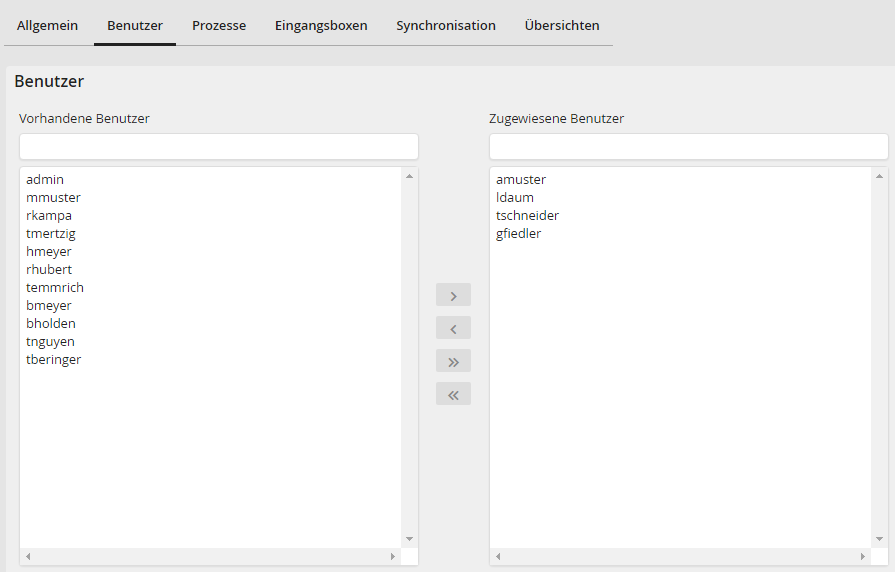Viewport: 895px width, 572px height.
Task: Switch to the Prozesse tab
Action: 219,25
